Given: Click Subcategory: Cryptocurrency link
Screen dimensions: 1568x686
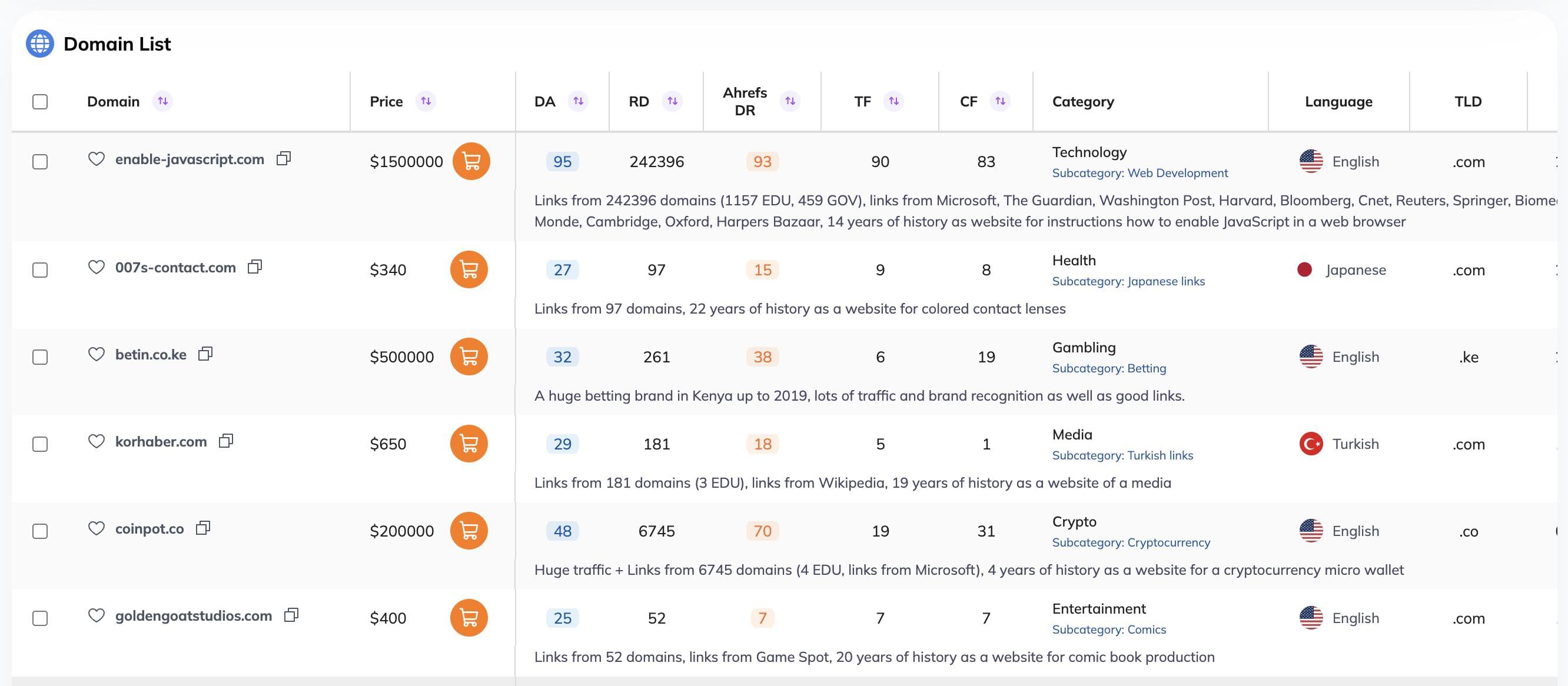Looking at the screenshot, I should 1131,542.
